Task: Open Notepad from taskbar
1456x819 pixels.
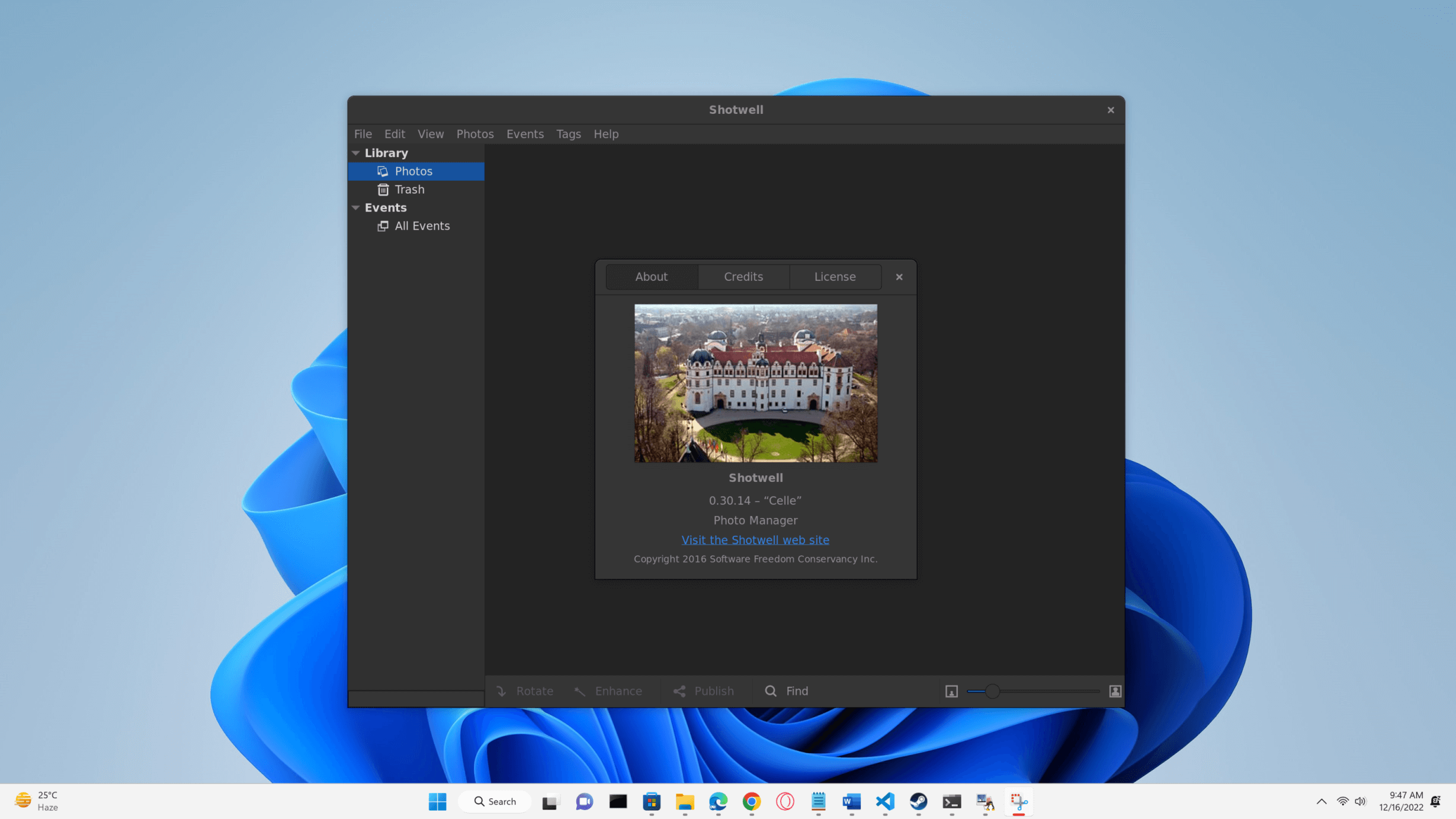Action: click(x=818, y=802)
